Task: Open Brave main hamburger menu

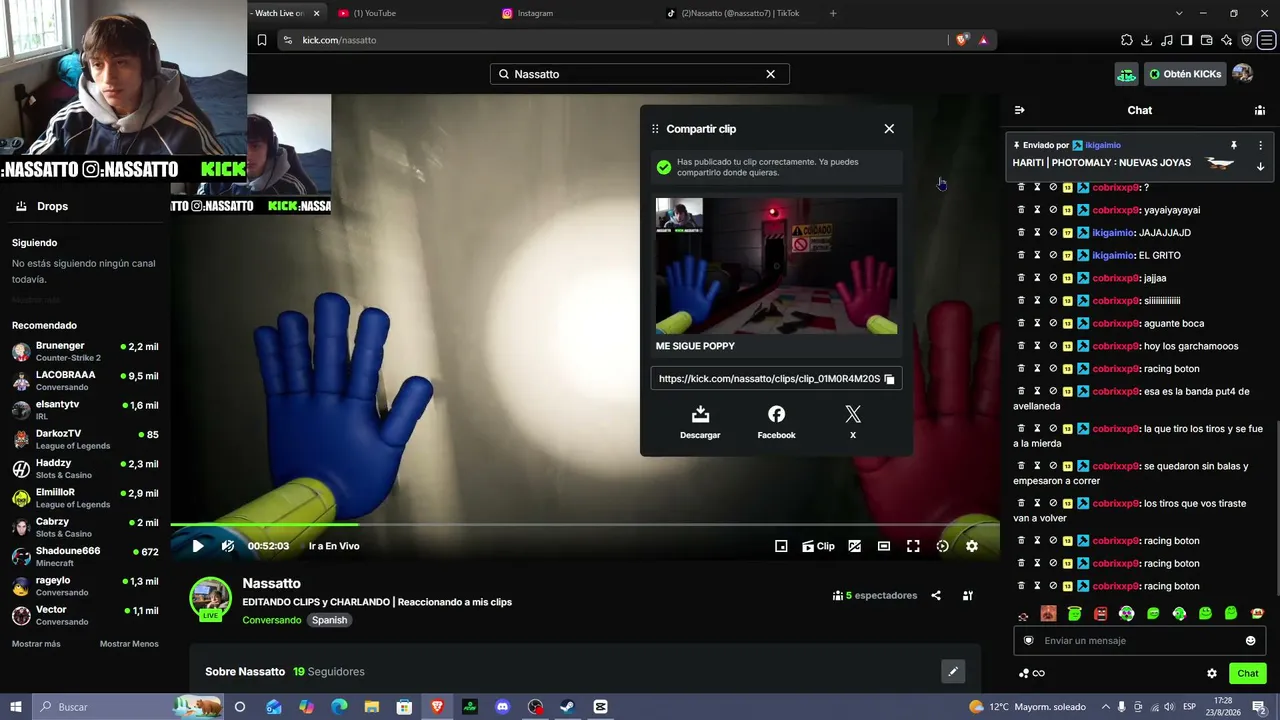Action: click(1267, 40)
